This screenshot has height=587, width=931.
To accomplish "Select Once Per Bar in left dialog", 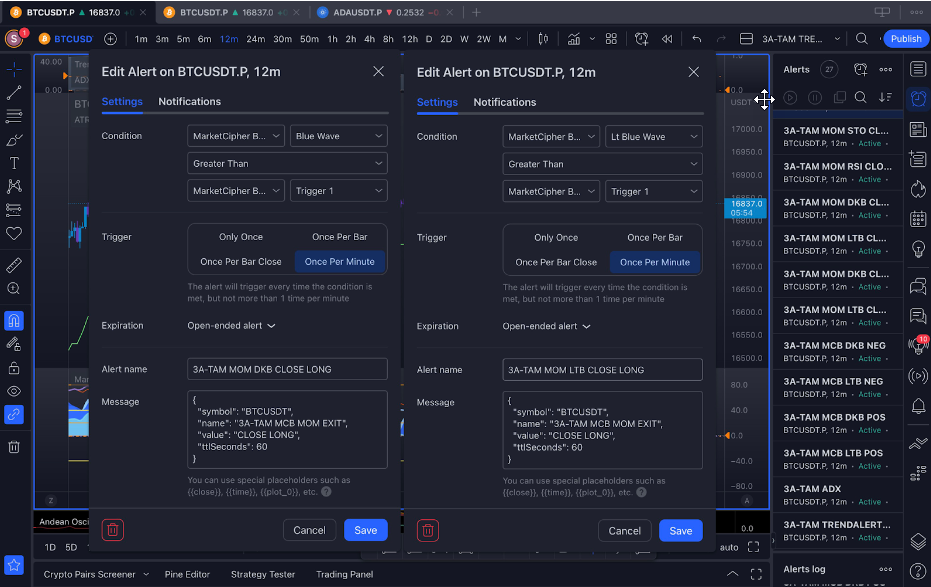I will pos(340,237).
